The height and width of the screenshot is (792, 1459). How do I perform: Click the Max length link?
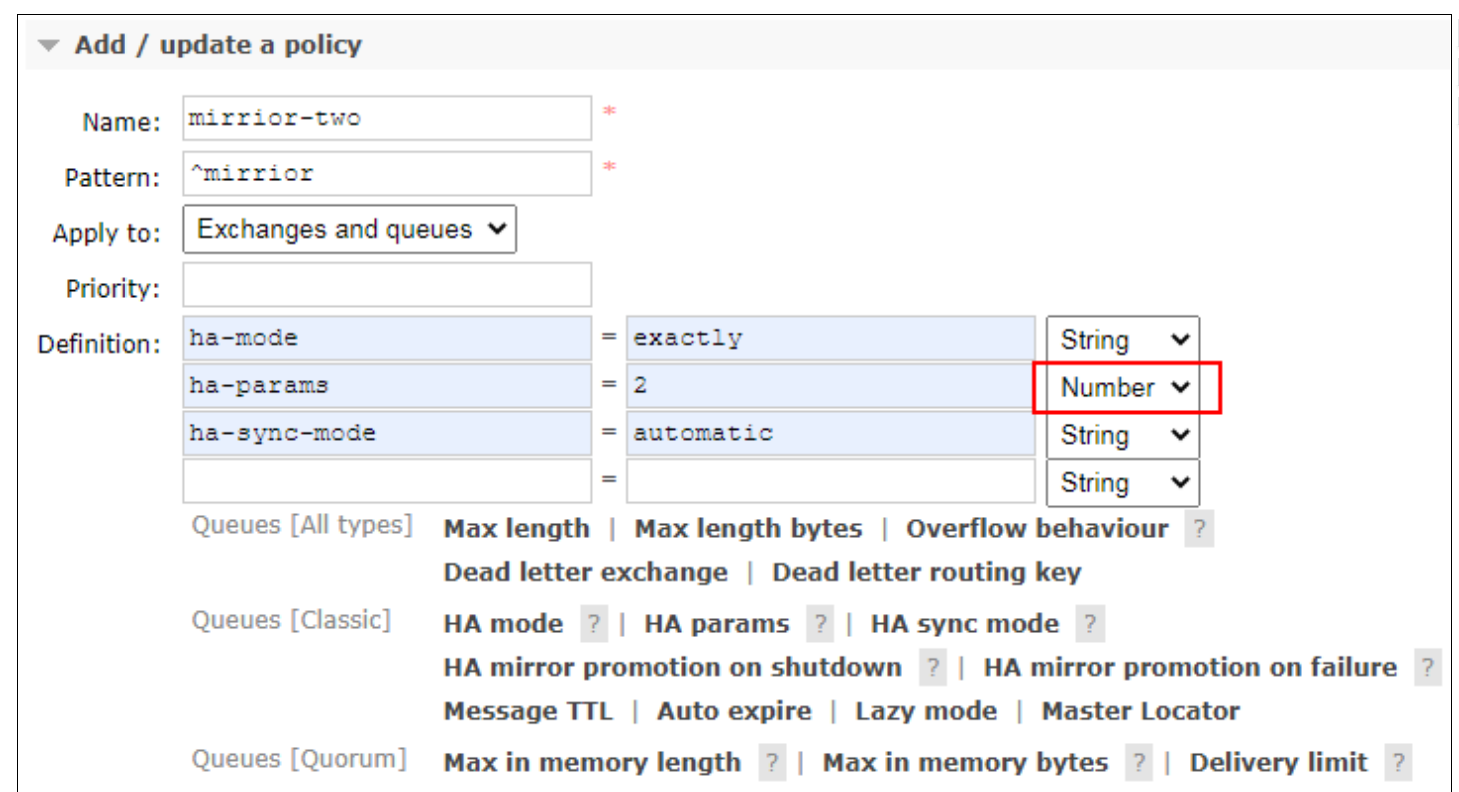(517, 529)
